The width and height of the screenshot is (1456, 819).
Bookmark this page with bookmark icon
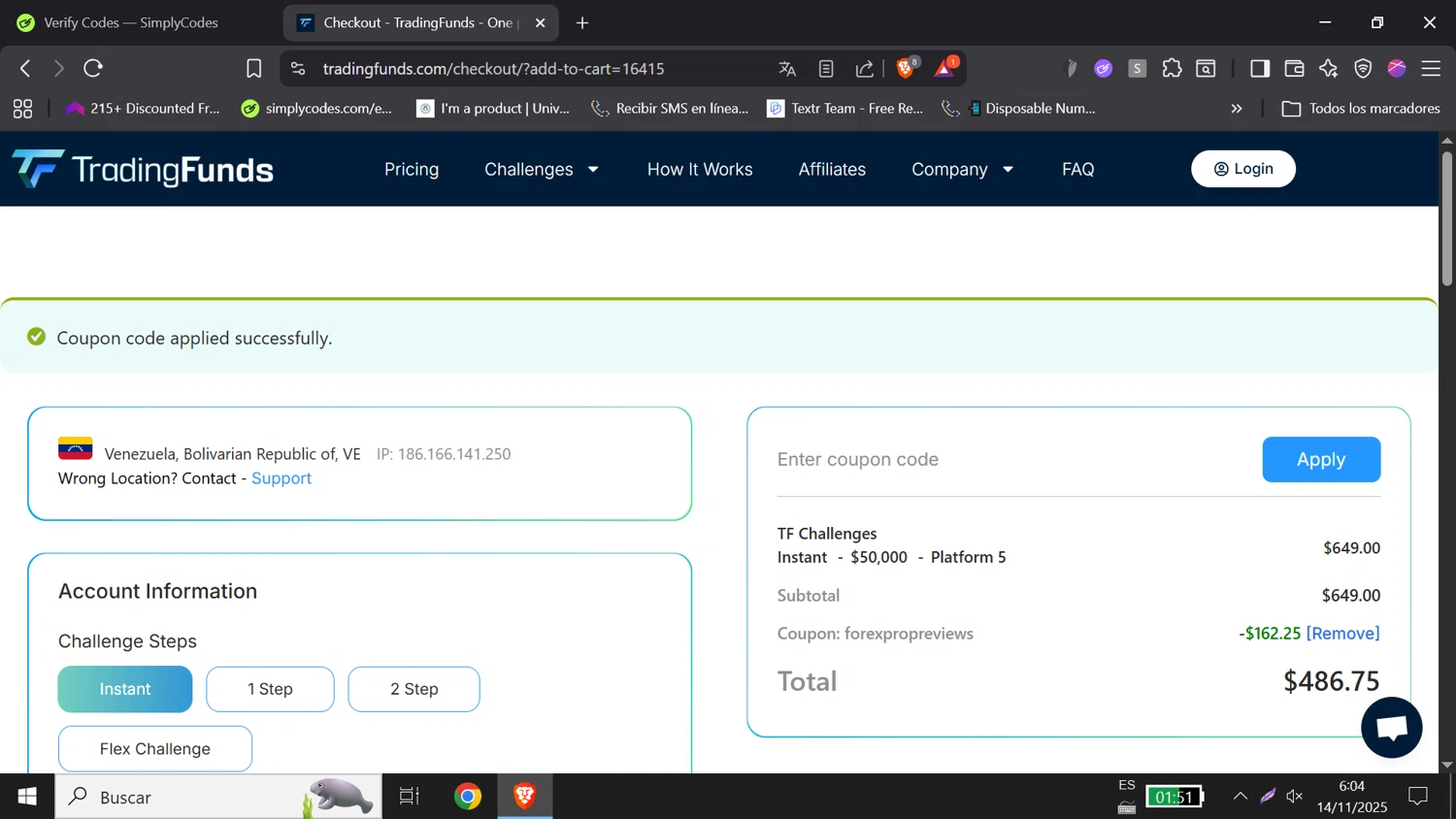pos(253,68)
